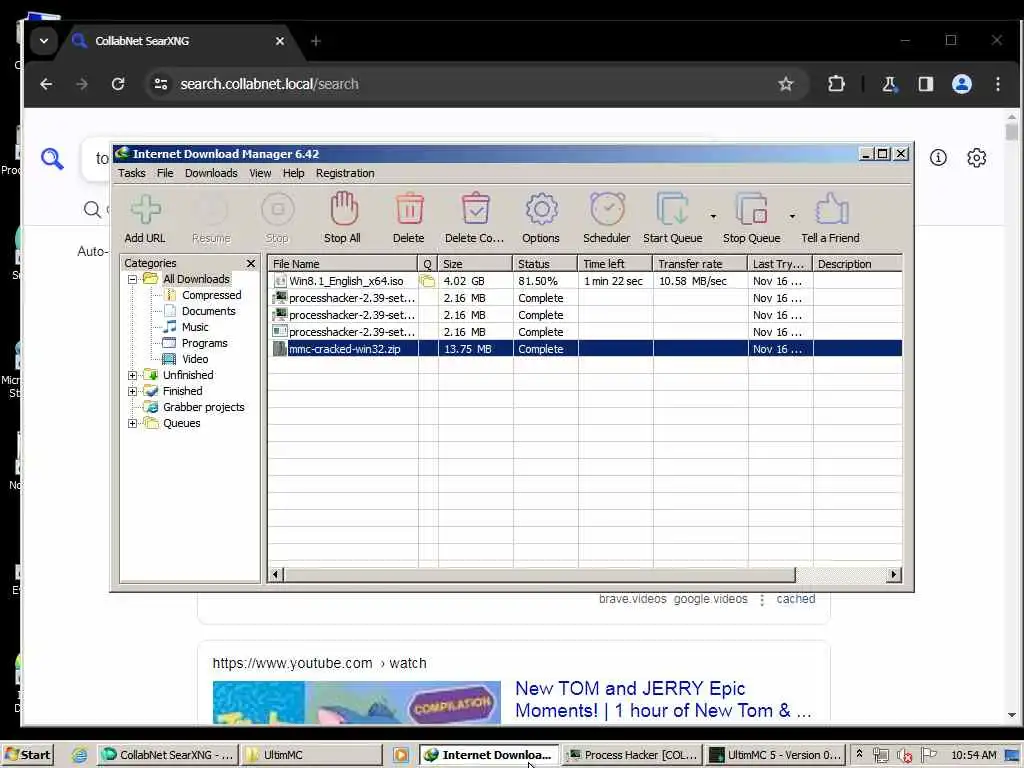Click the browser back arrow
1024x768 pixels.
coord(46,84)
